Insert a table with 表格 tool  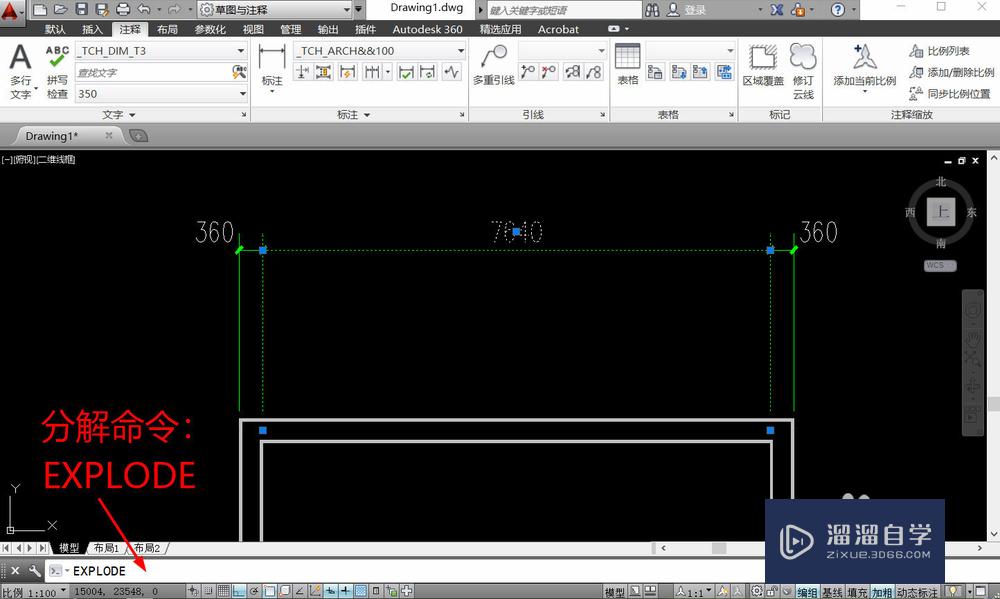pos(628,64)
